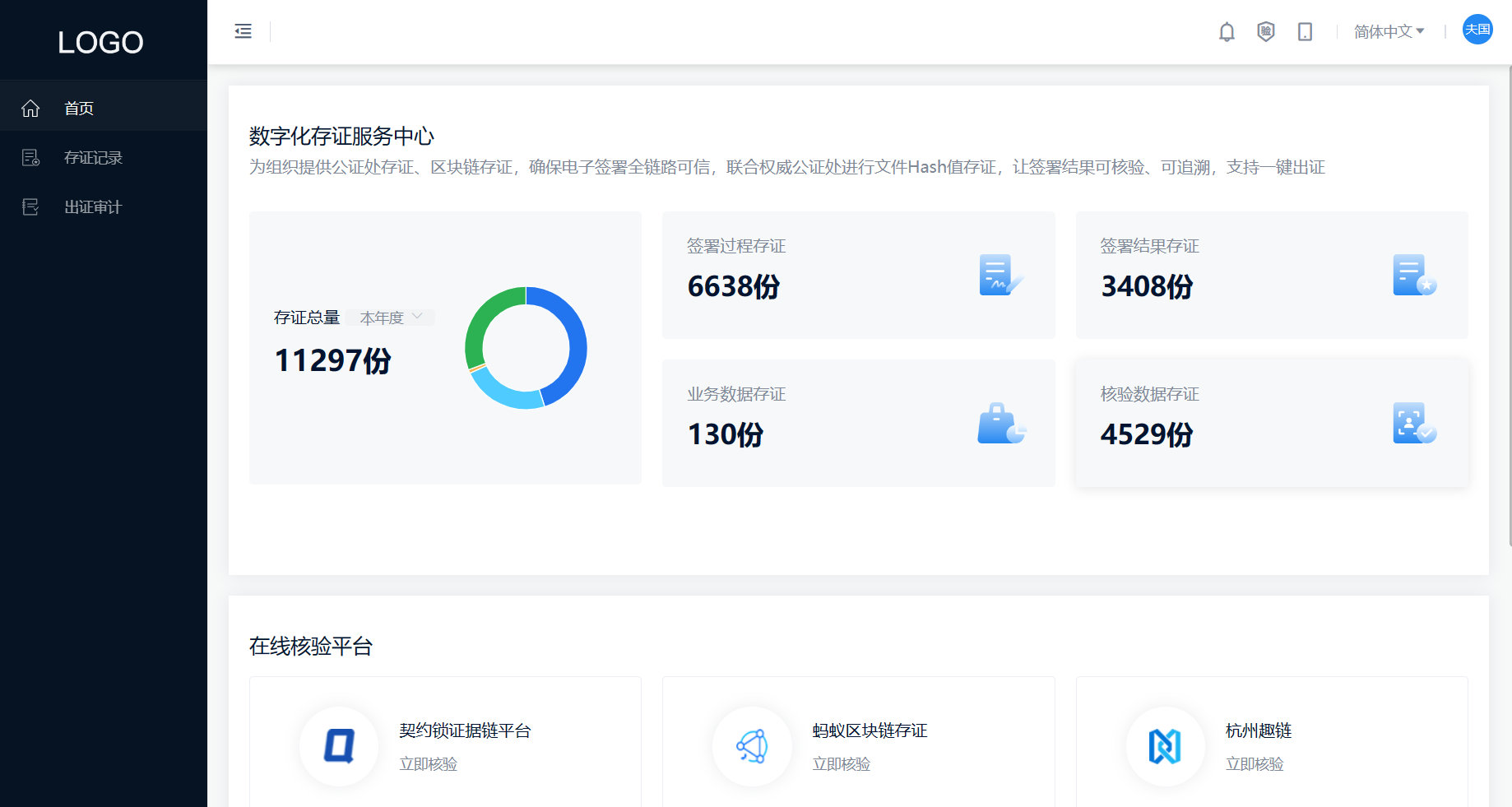The width and height of the screenshot is (1512, 807).
Task: Click the 契约锁证据链平台 logo icon
Action: coord(339,746)
